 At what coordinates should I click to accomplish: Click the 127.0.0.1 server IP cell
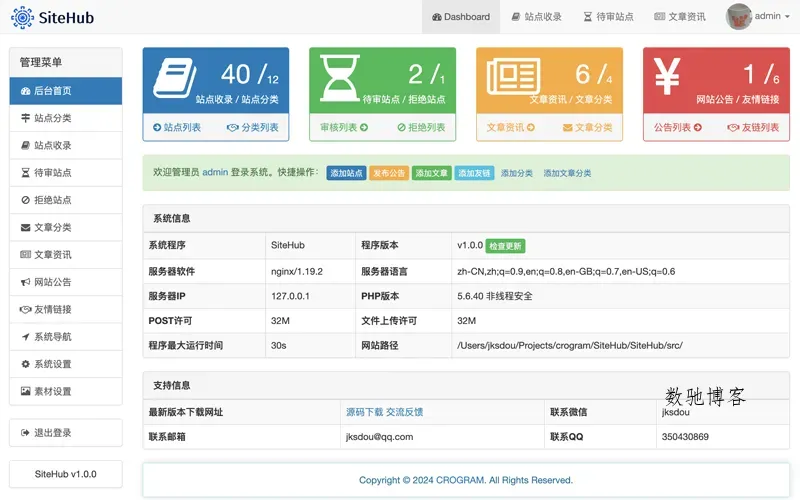(x=310, y=296)
